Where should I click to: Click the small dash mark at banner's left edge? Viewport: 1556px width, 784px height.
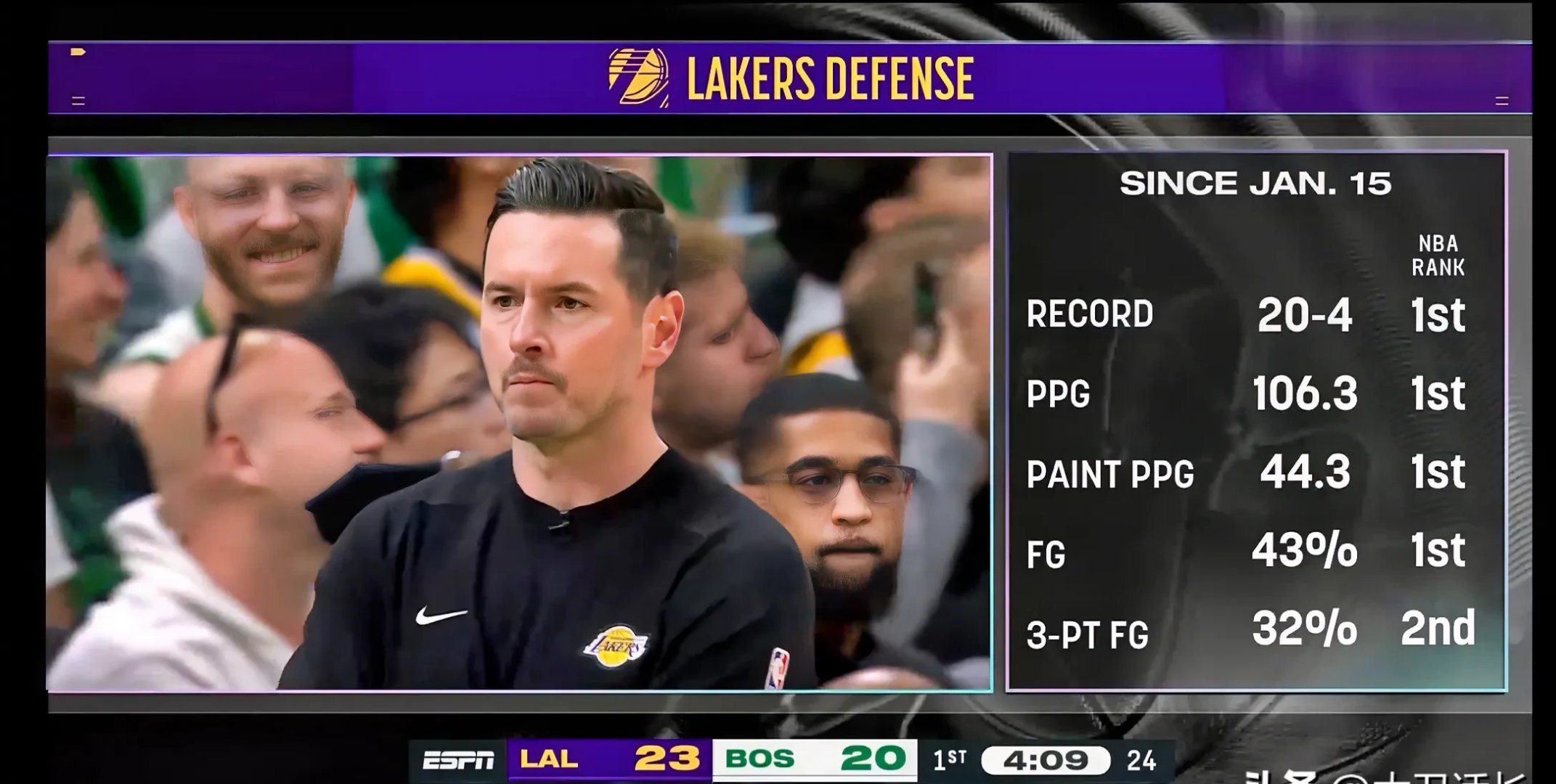78,102
